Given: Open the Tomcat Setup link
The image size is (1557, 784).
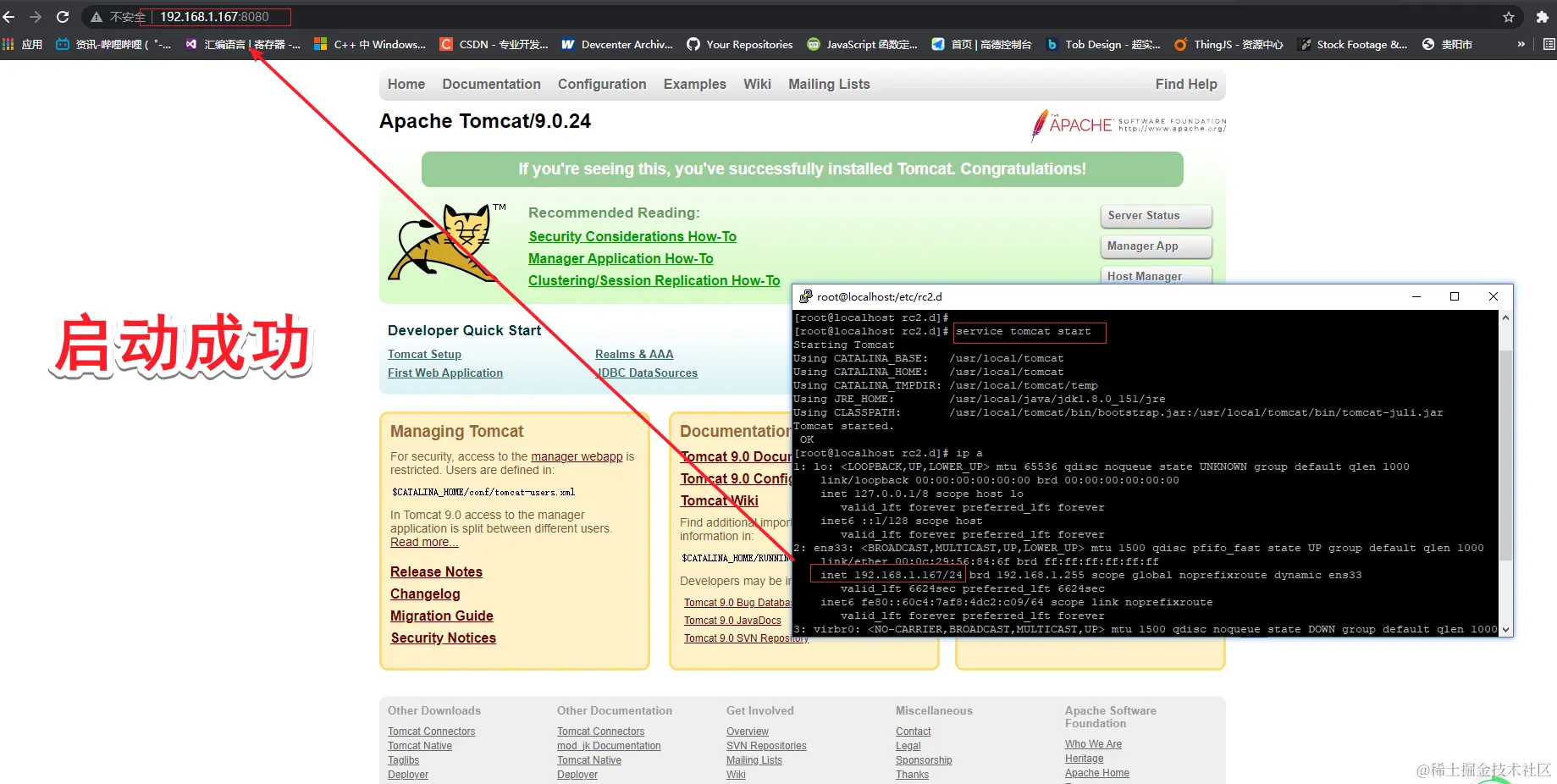Looking at the screenshot, I should tap(424, 354).
